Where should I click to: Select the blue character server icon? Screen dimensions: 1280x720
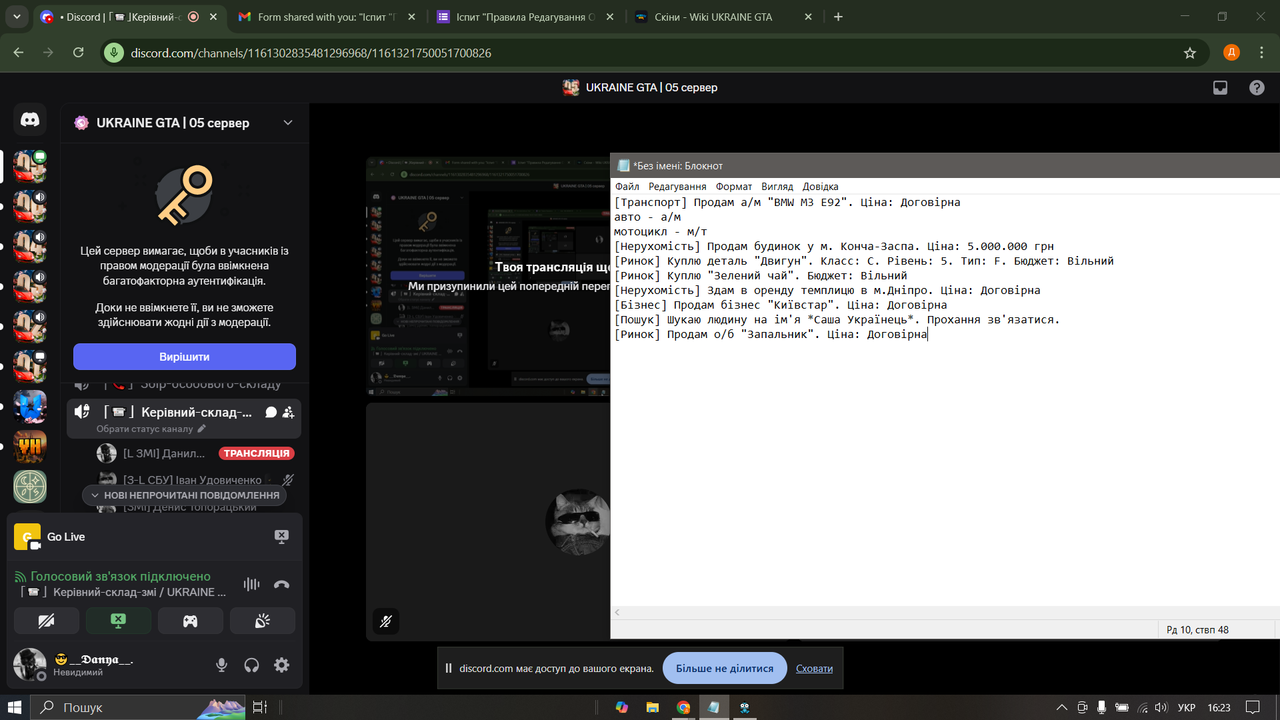(x=30, y=407)
